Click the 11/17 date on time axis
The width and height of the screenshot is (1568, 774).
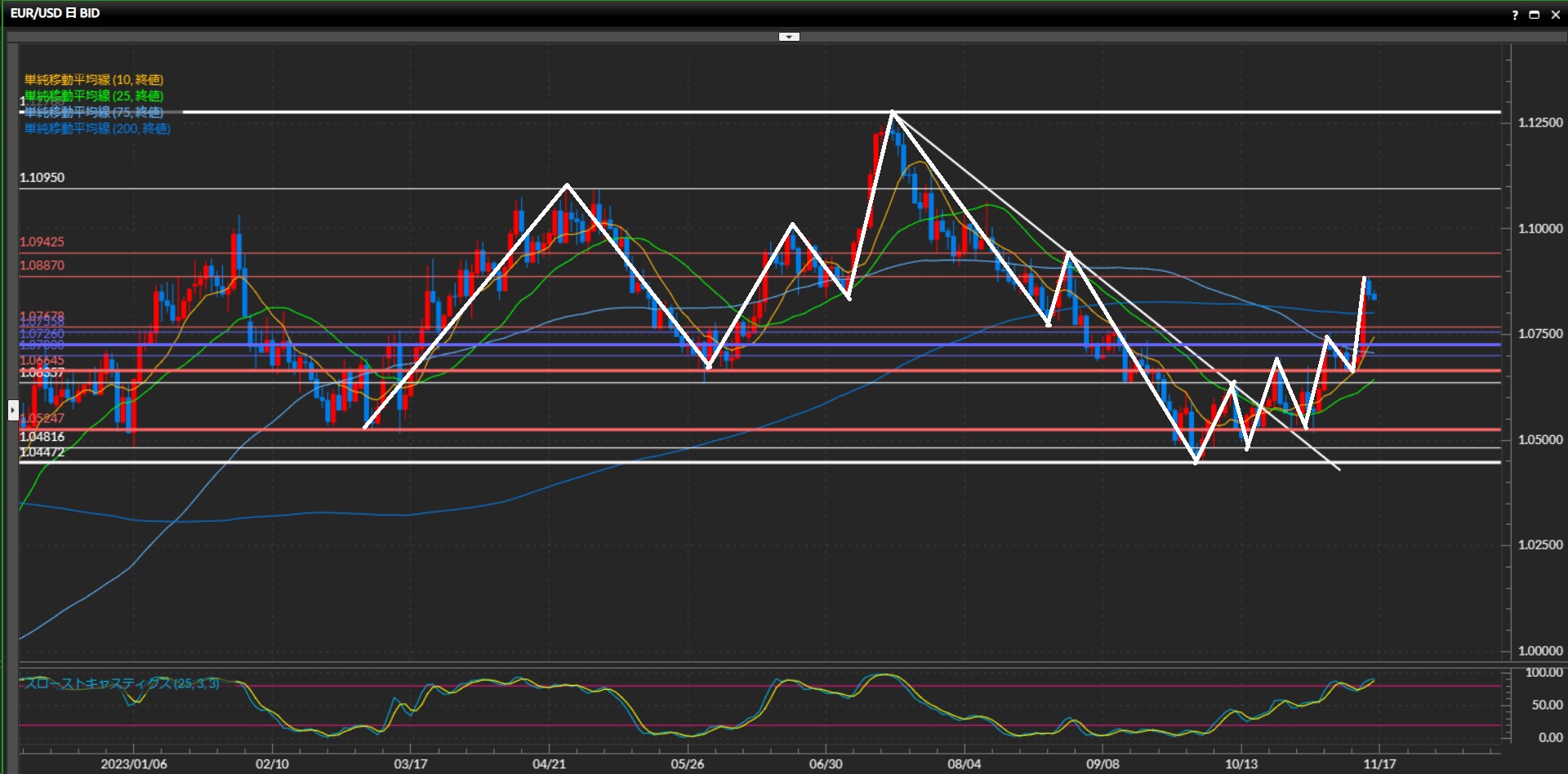pyautogui.click(x=1379, y=763)
